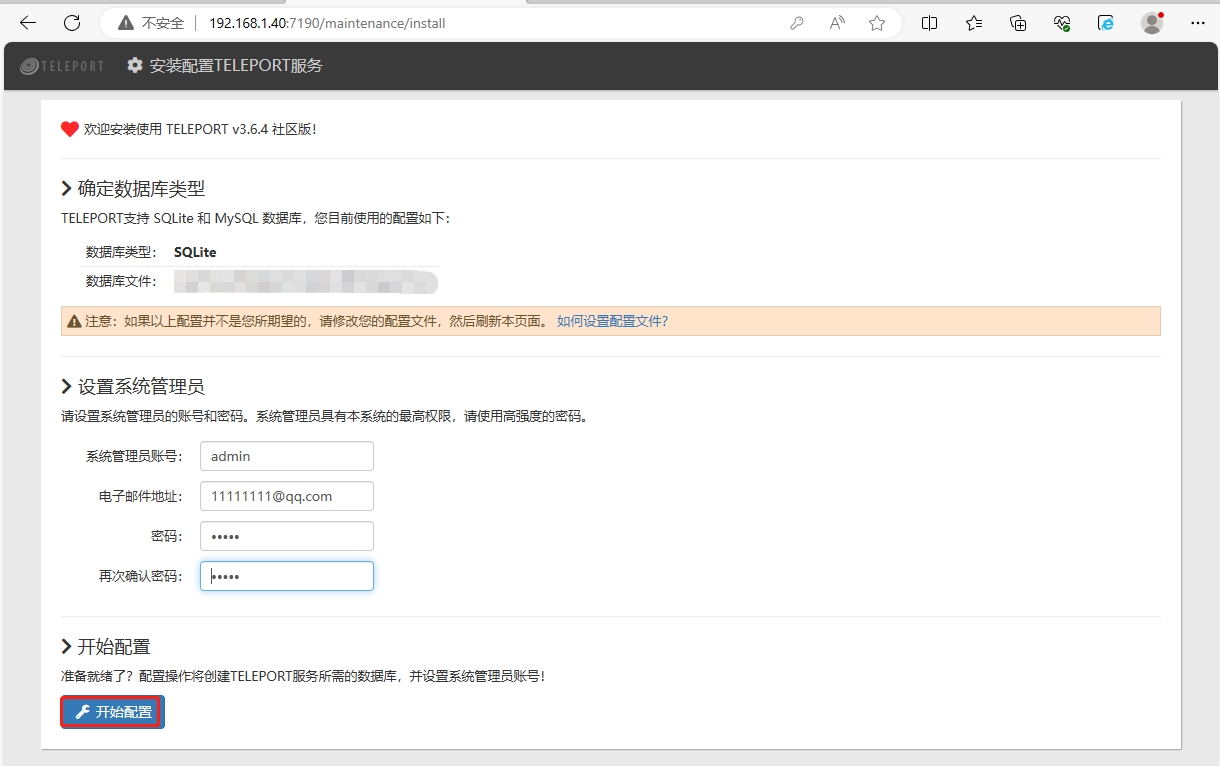Viewport: 1220px width, 766px height.
Task: Click the 欢迎安装使用 TELEPORT v3.6.4 text
Action: coord(200,129)
